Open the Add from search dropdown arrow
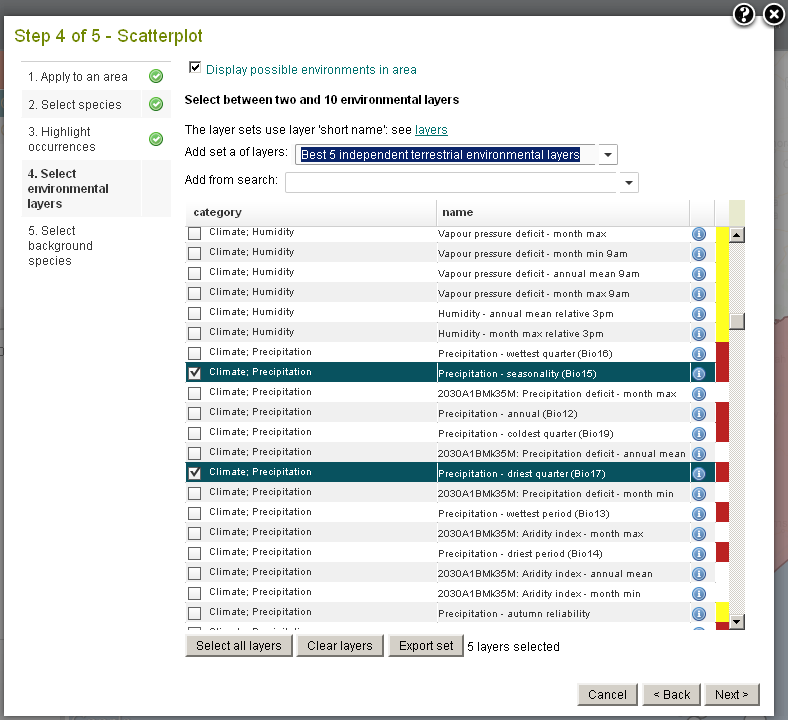 point(629,183)
